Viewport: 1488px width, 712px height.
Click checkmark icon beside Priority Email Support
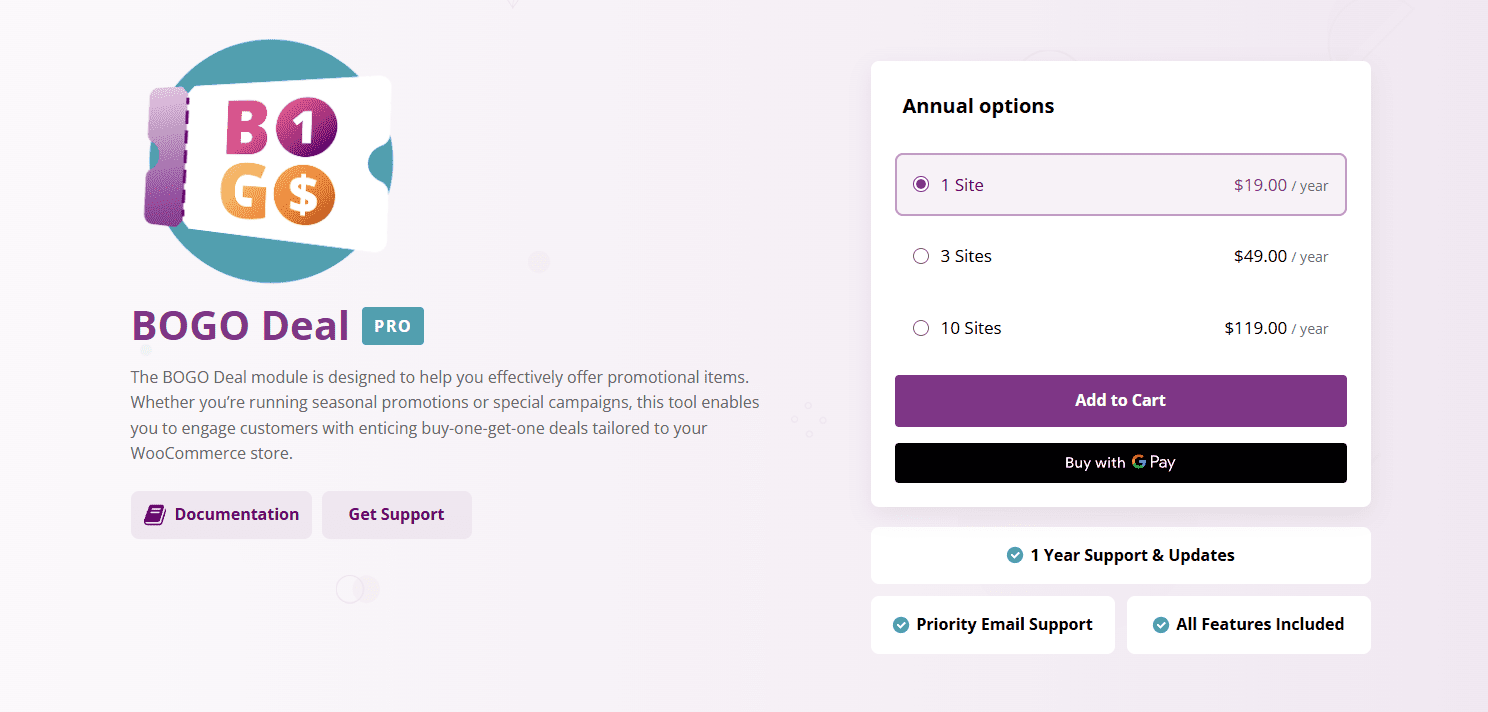click(901, 625)
